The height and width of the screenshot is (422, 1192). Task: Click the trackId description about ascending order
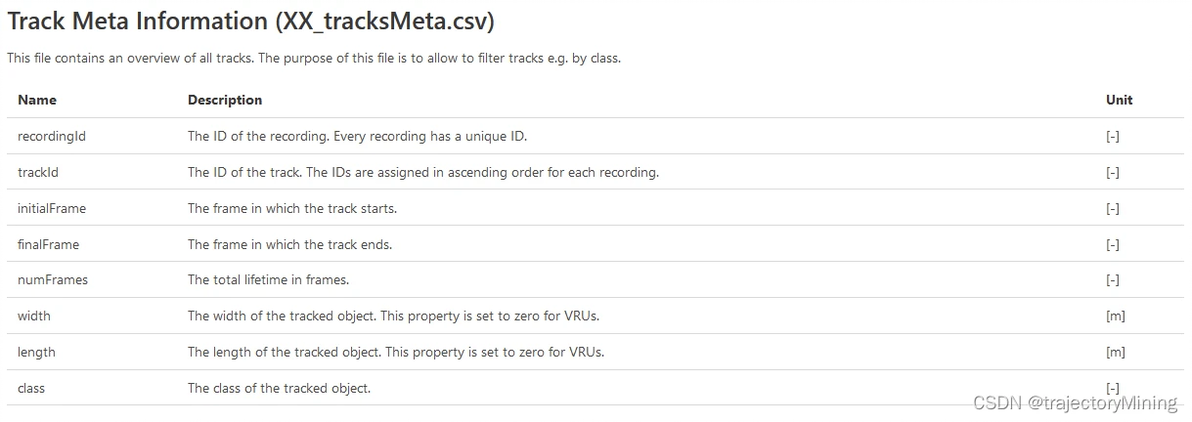click(x=423, y=172)
